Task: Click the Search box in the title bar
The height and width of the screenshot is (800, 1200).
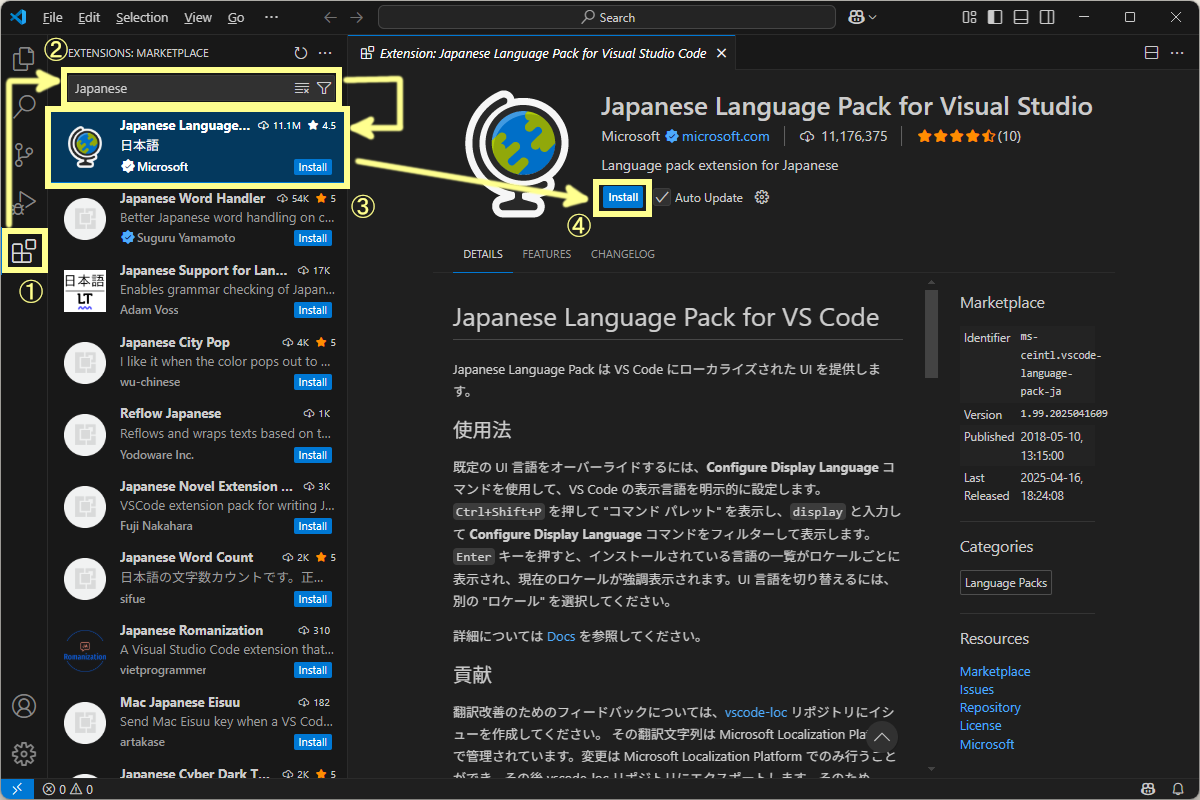Action: (606, 16)
